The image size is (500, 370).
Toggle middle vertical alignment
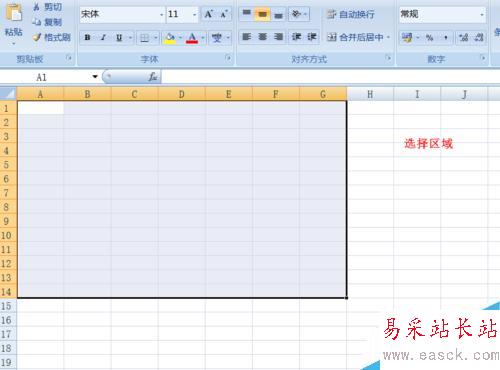[x=262, y=14]
